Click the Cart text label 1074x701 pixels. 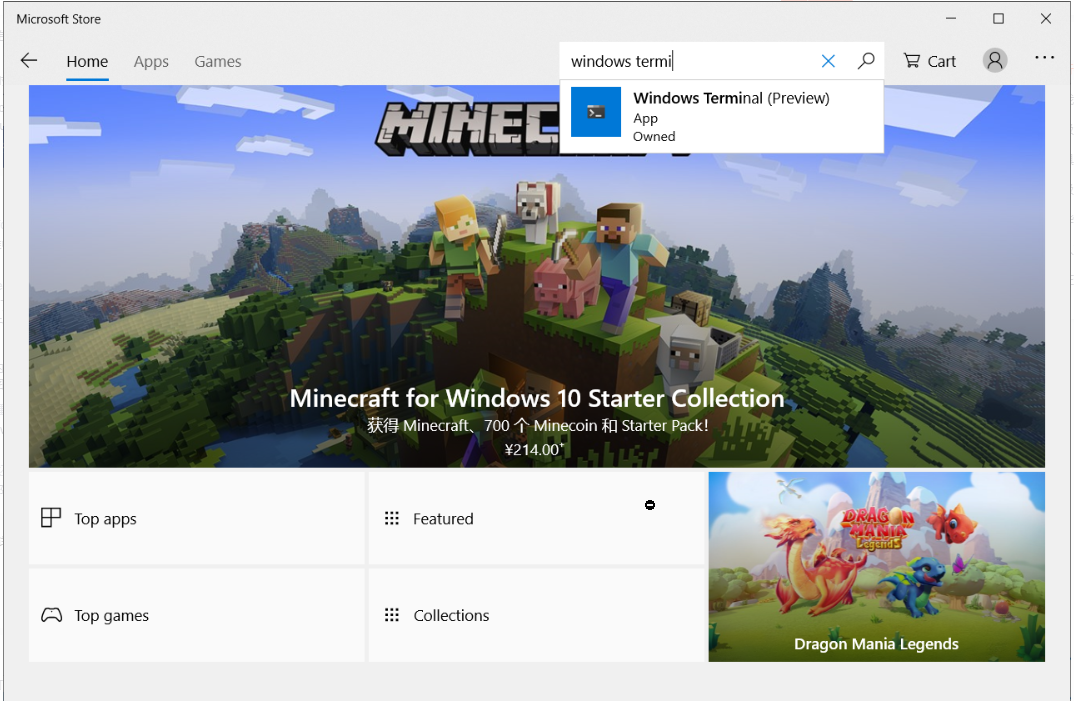tap(942, 61)
